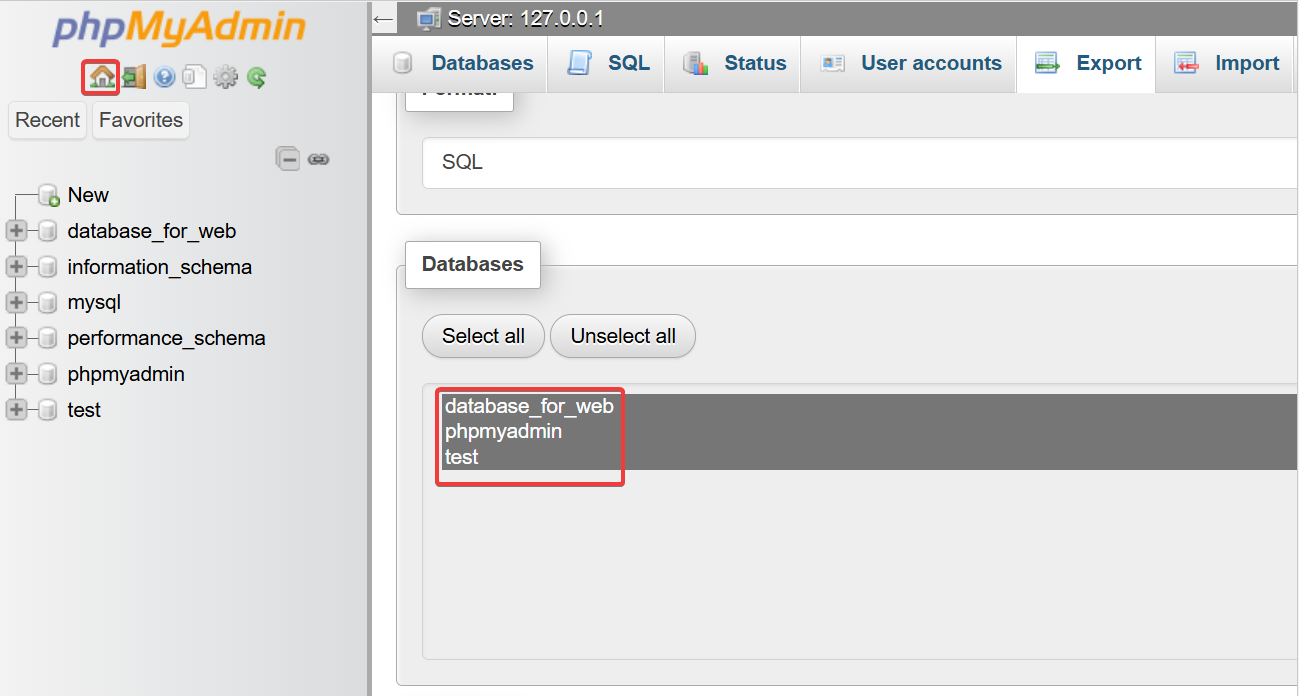Reload navigation panel with green arrow icon
Image resolution: width=1299 pixels, height=696 pixels.
[x=257, y=77]
